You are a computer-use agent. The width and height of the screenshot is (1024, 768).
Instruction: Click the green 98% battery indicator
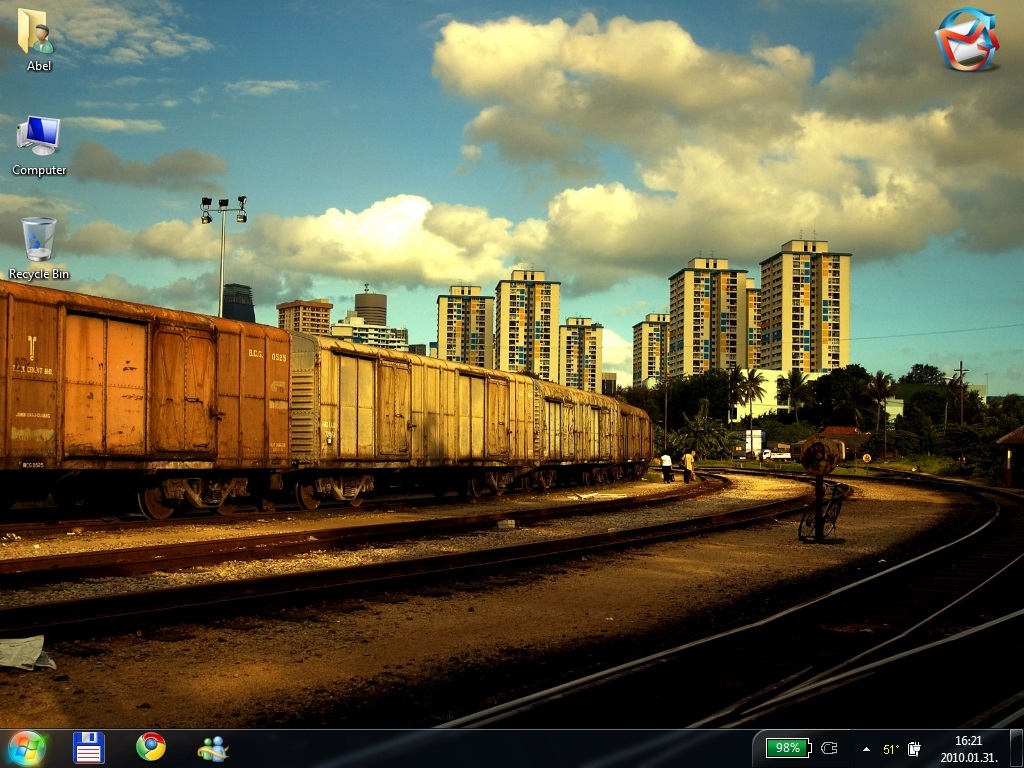(787, 748)
